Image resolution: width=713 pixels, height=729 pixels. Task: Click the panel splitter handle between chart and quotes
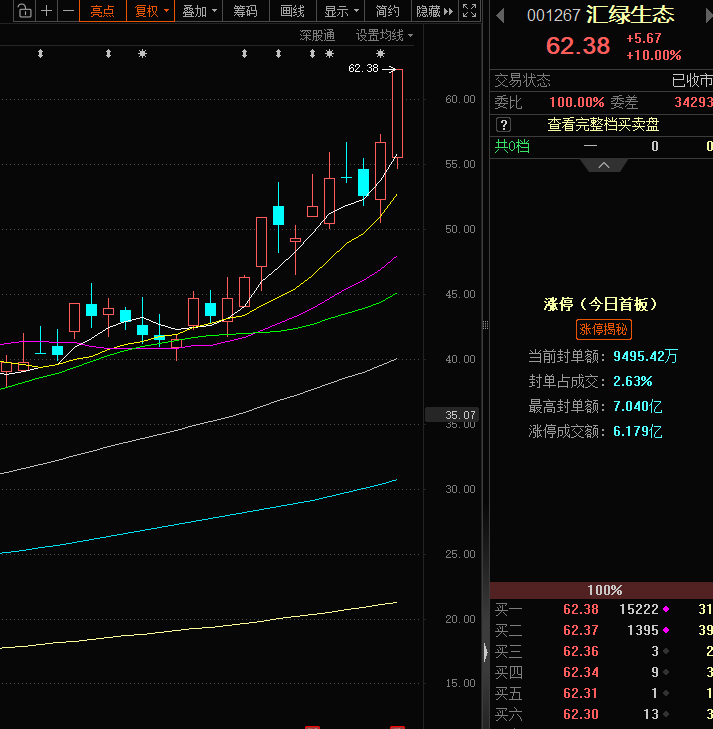[x=485, y=325]
